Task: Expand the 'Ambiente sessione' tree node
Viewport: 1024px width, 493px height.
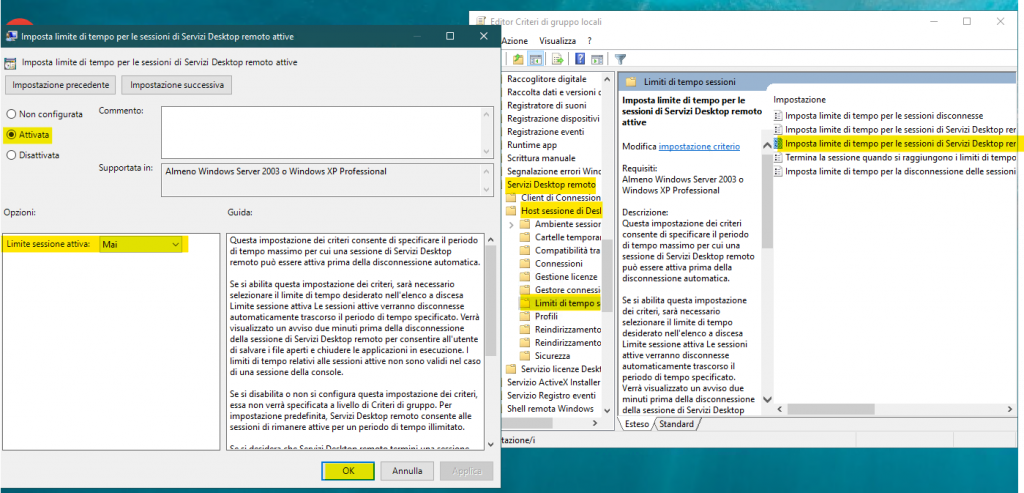Action: [512, 224]
